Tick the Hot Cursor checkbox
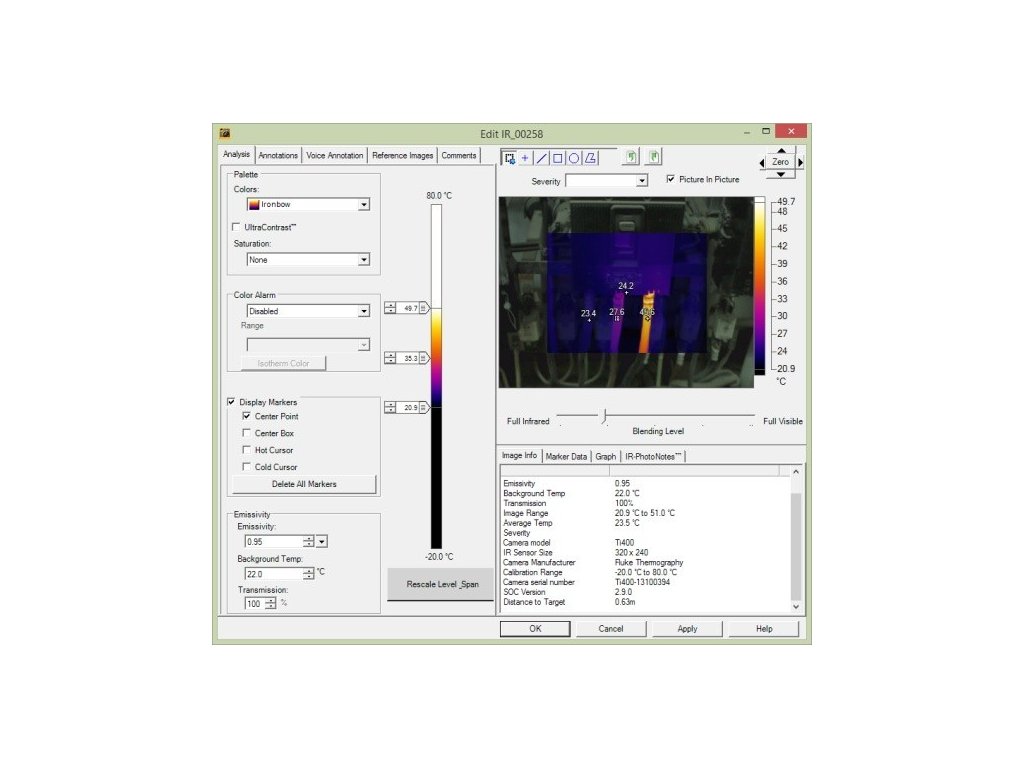Image resolution: width=1024 pixels, height=768 pixels. tap(247, 450)
